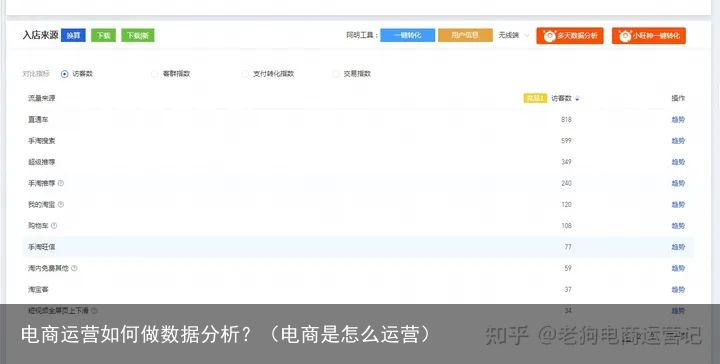Viewport: 720px width, 364px height.
Task: Click the visitor value 120
Action: (x=566, y=204)
